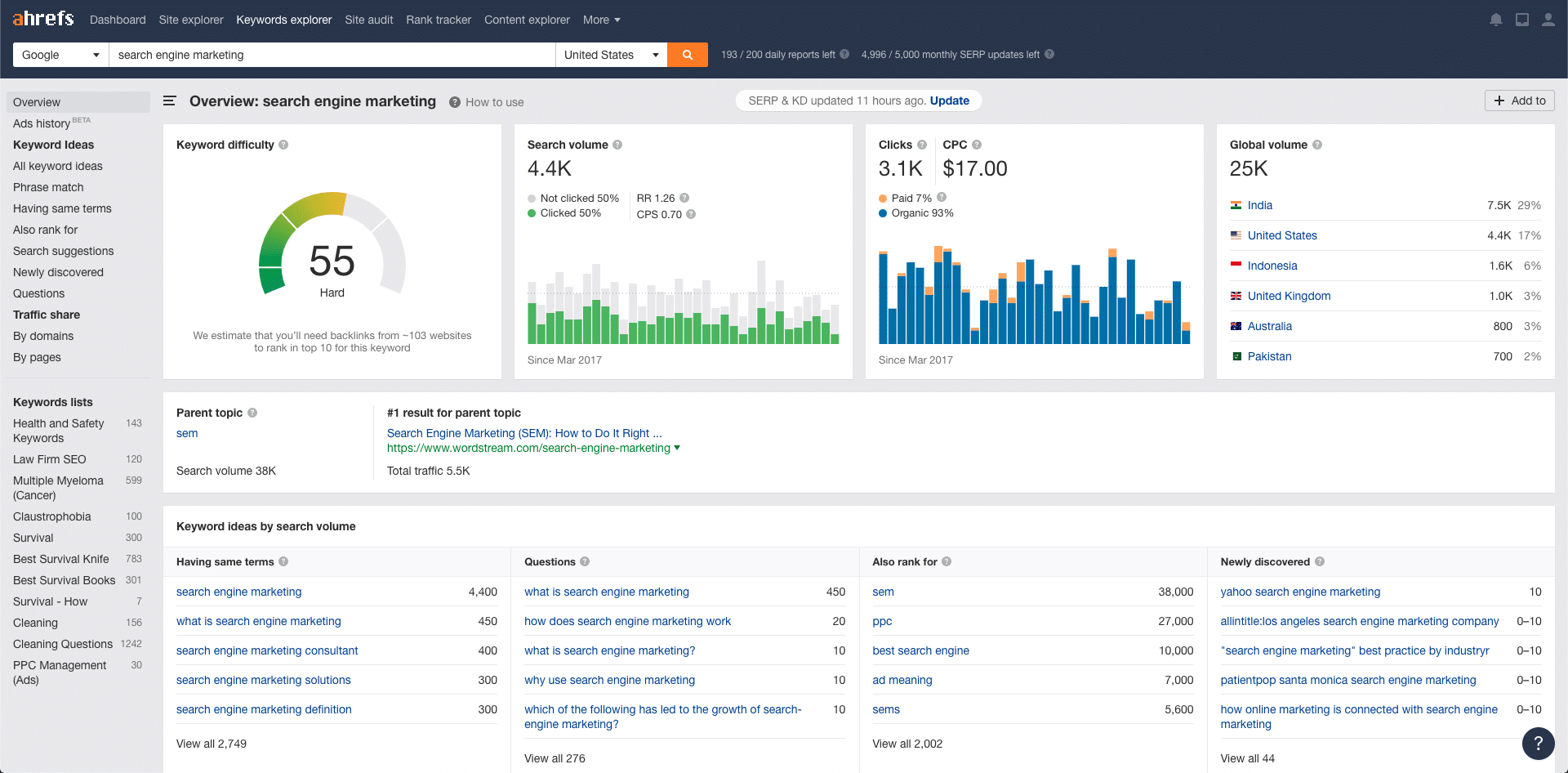Click inside the keyword search input field
This screenshot has width=1568, height=773.
point(327,55)
